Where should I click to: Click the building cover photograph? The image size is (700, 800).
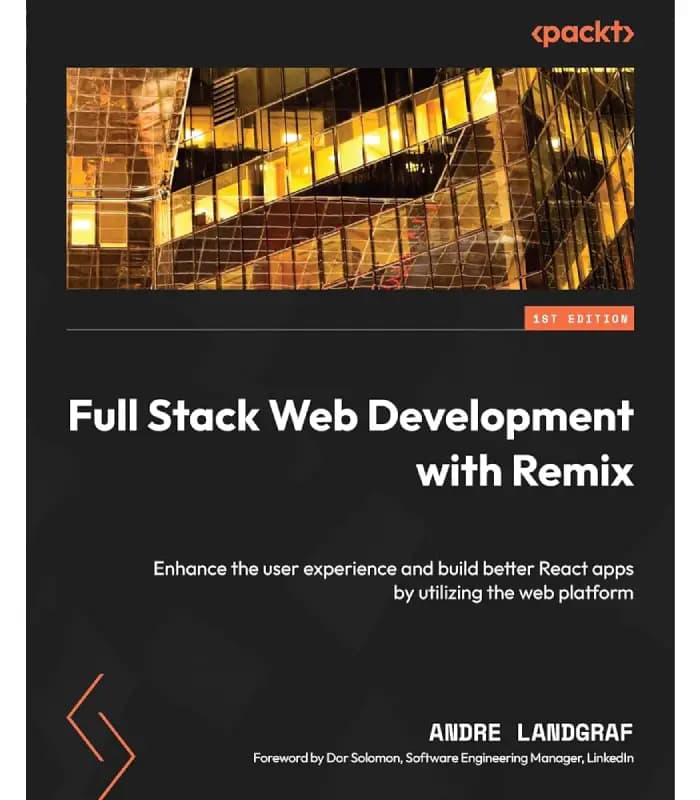pos(350,178)
